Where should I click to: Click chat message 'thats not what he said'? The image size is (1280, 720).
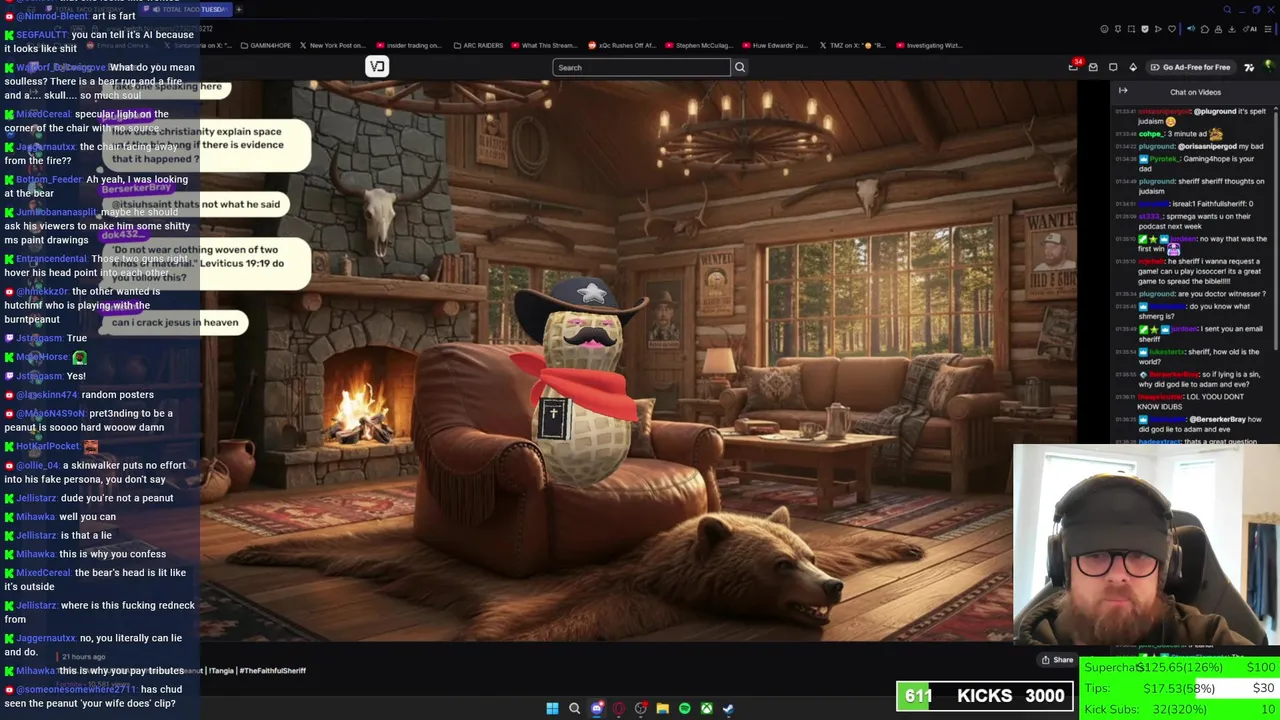coord(196,204)
